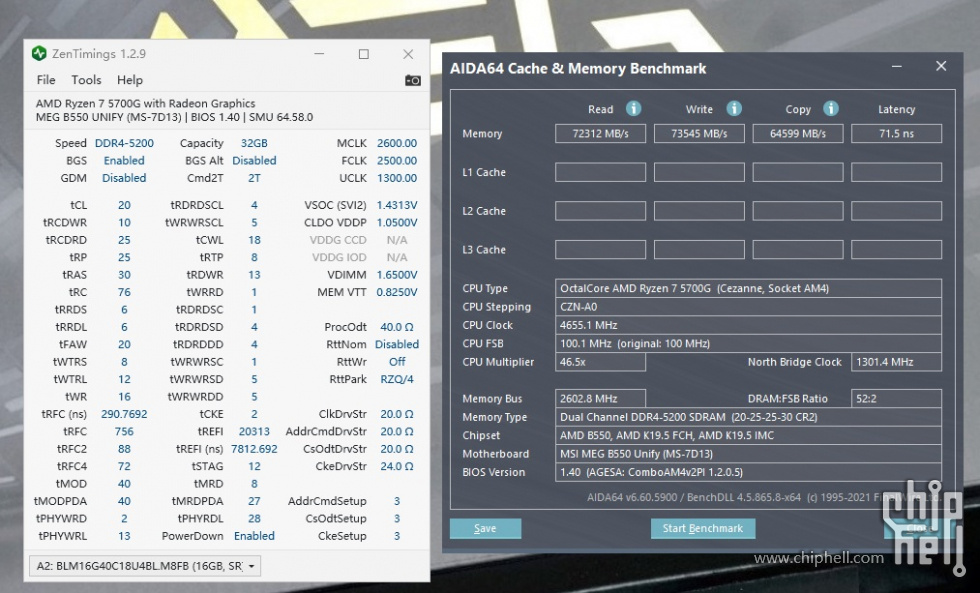
Task: Click the tRCDWR value 10
Action: [124, 222]
